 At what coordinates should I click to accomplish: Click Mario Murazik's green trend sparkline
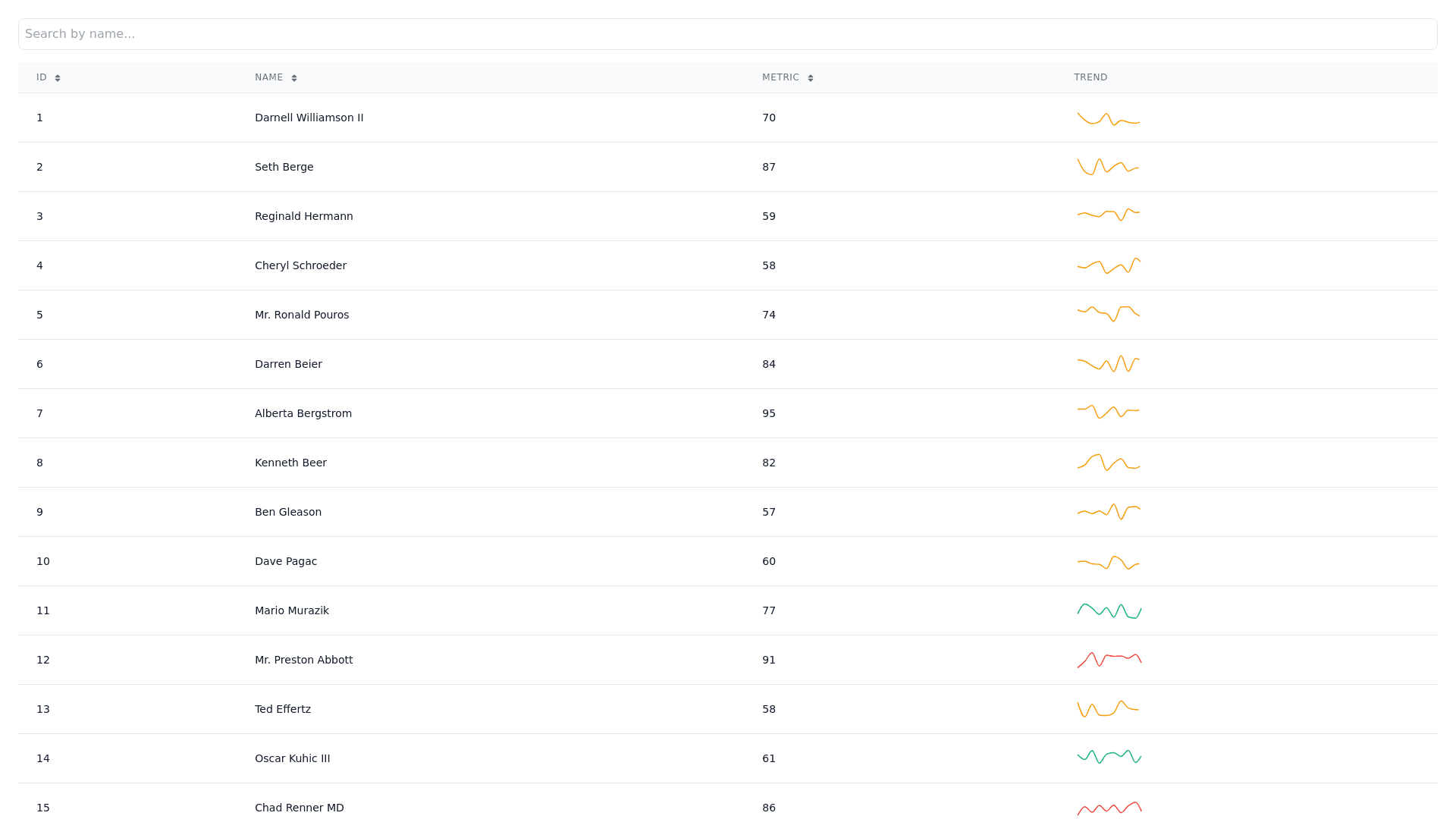point(1109,610)
